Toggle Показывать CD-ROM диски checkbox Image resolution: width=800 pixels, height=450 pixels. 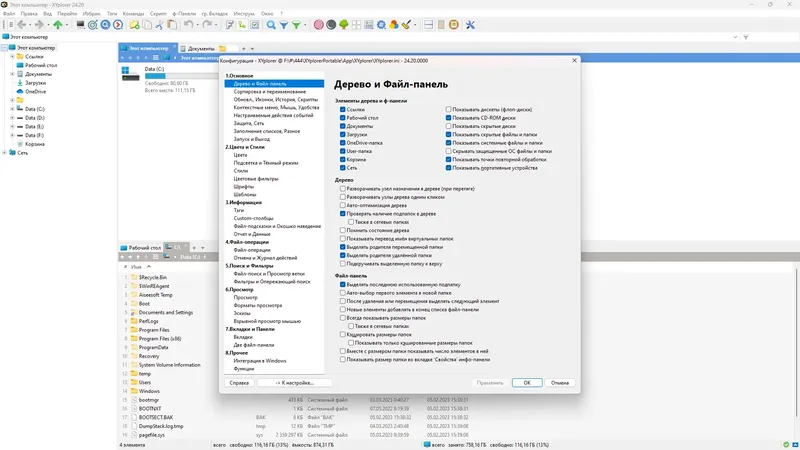pos(448,117)
